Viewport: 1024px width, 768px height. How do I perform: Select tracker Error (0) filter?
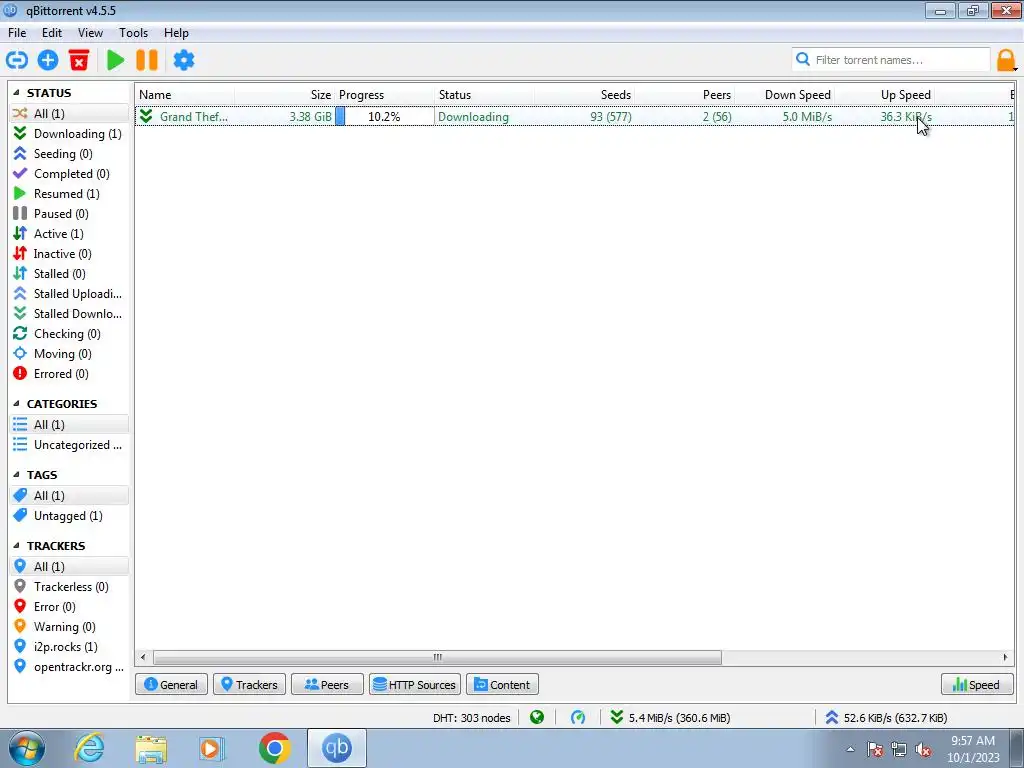[68, 607]
